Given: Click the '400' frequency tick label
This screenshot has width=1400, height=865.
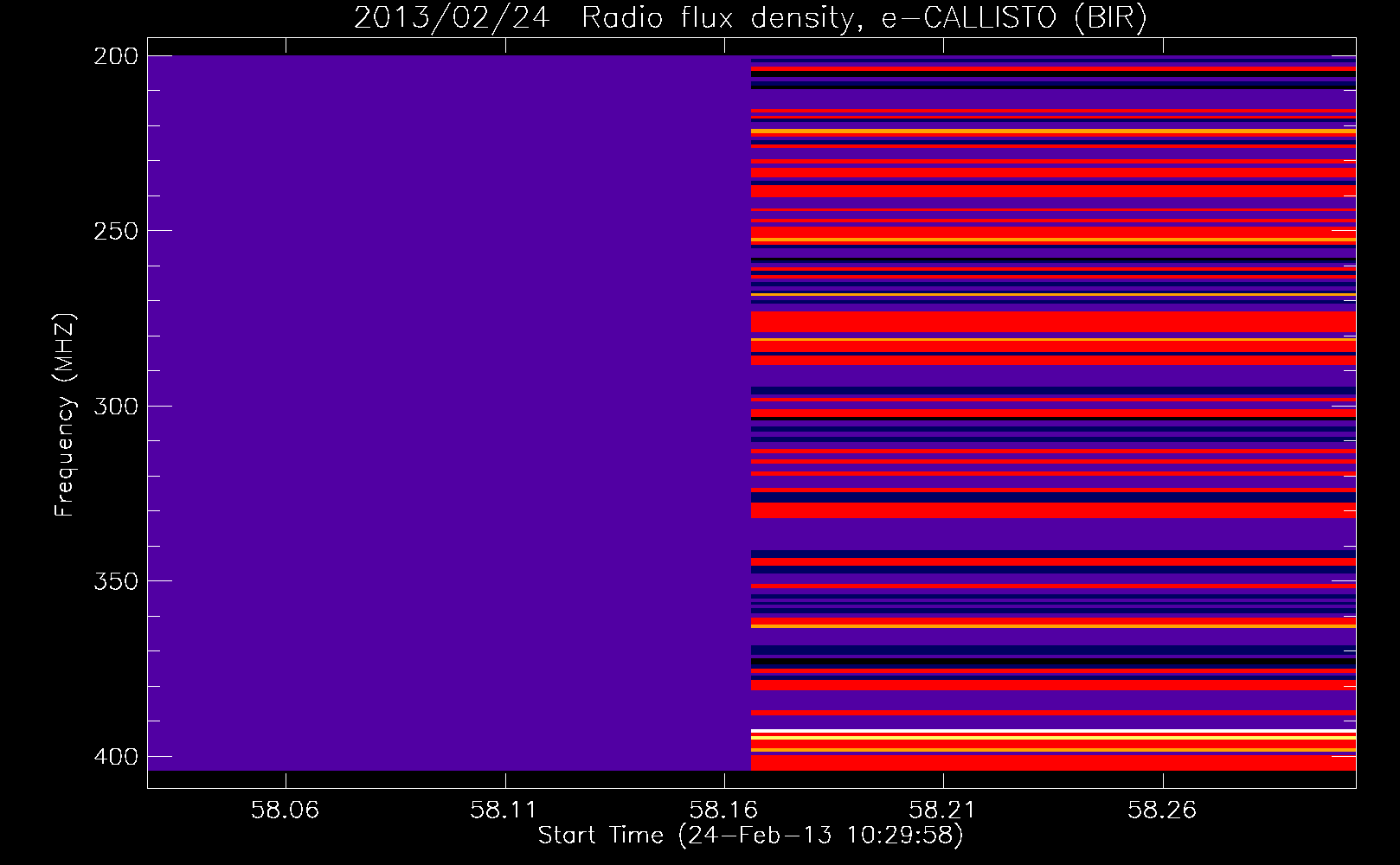Looking at the screenshot, I should coord(116,757).
